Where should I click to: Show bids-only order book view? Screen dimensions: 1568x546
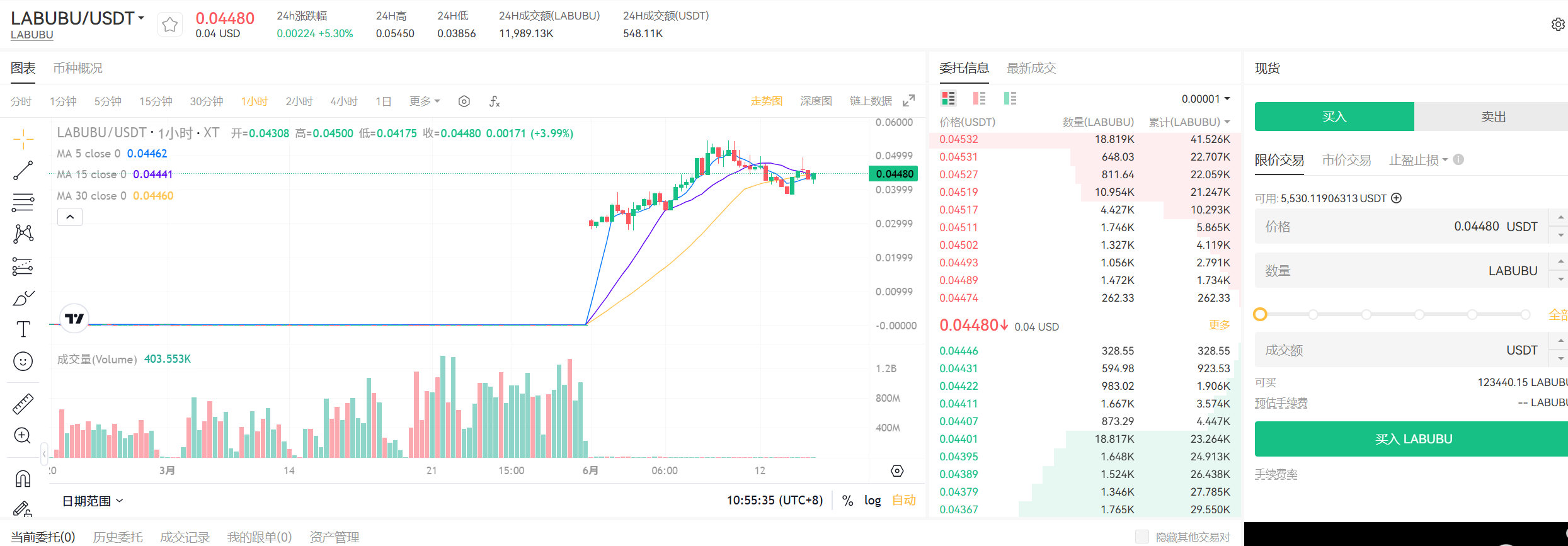point(1010,98)
